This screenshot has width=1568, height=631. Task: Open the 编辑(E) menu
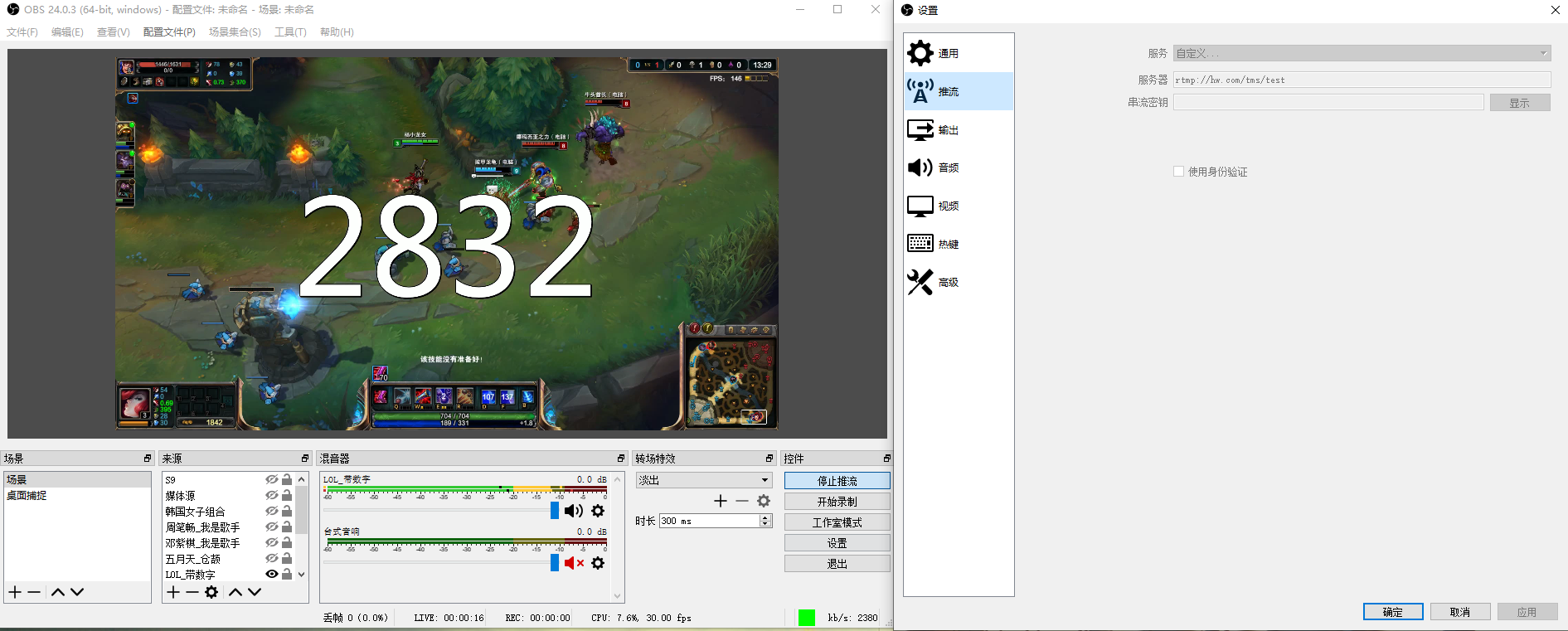point(67,32)
